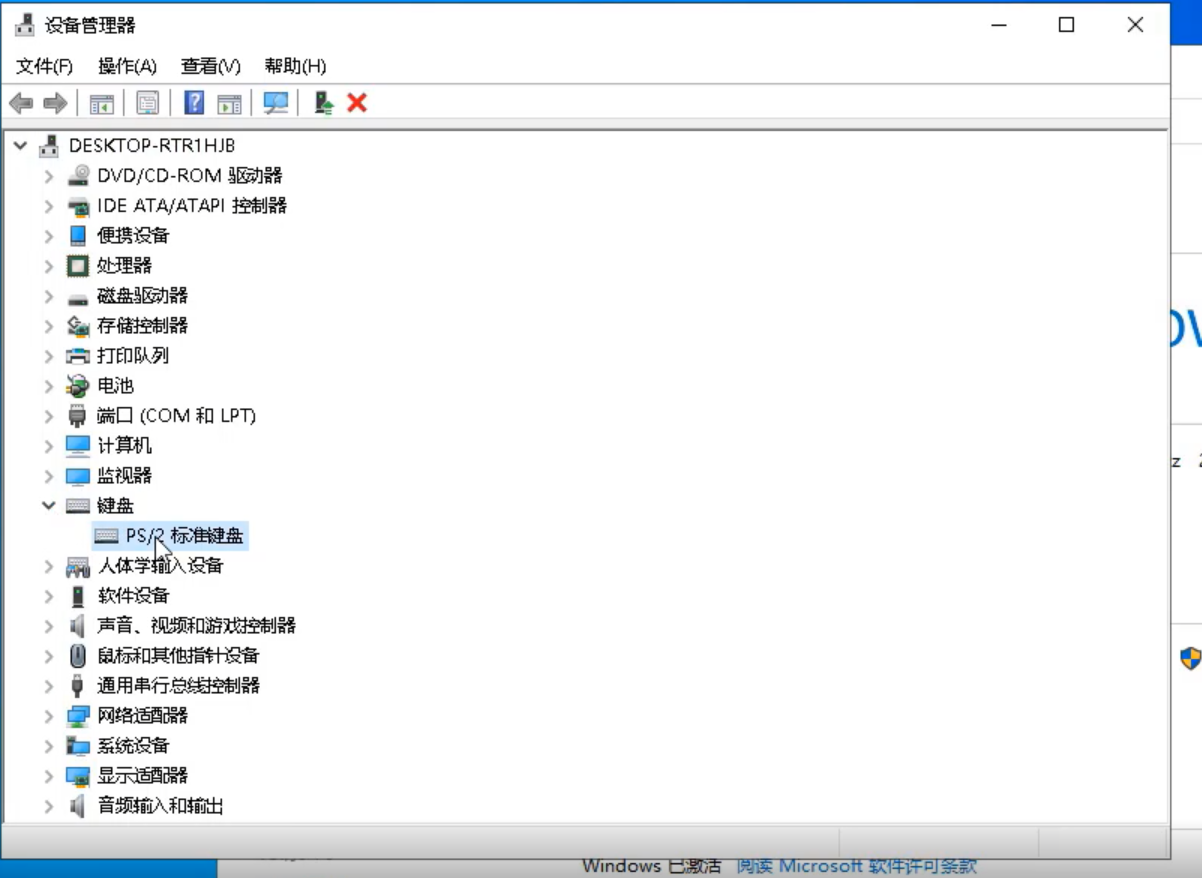Click the action pane toolbar icon
The width and height of the screenshot is (1202, 878).
(230, 103)
